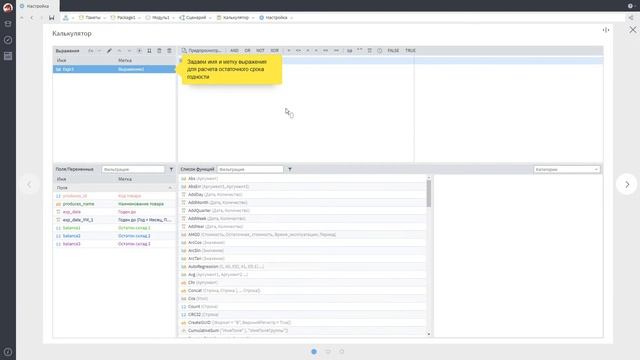Screen dimensions: 640x360
Task: Insert the quotes operator icon
Action: [x=360, y=50]
